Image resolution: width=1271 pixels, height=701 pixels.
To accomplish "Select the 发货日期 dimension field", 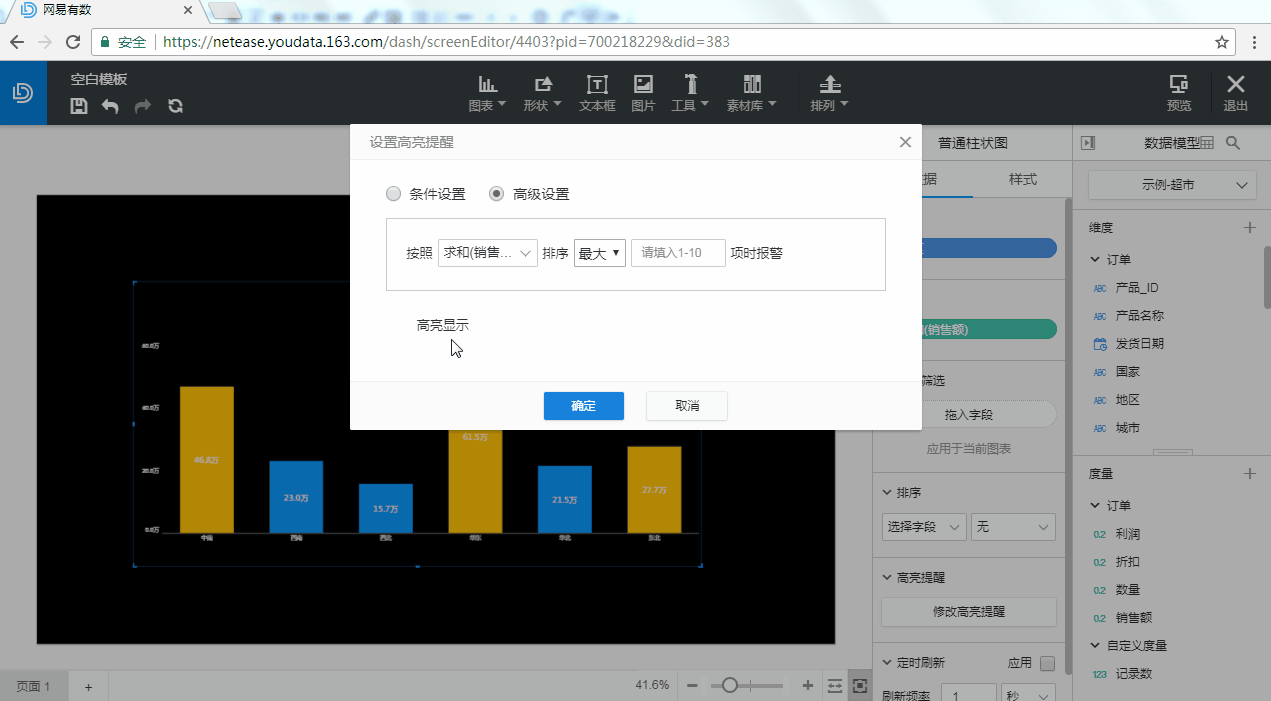I will 1140,343.
